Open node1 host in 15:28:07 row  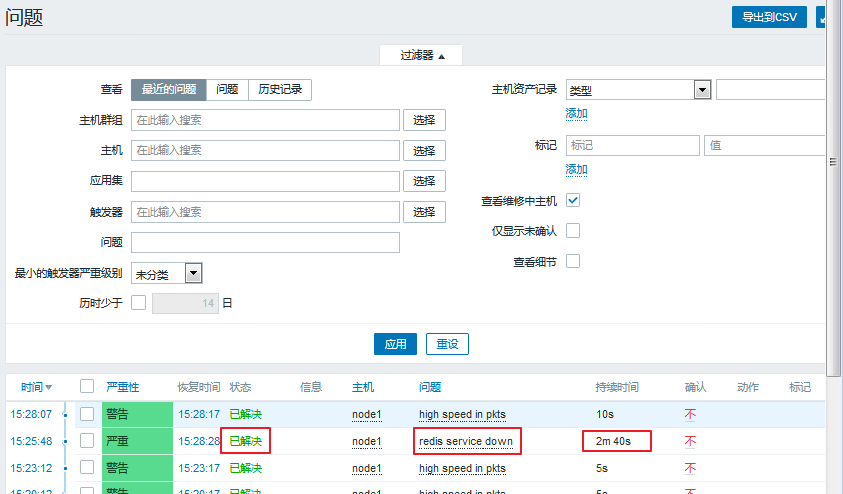point(367,414)
